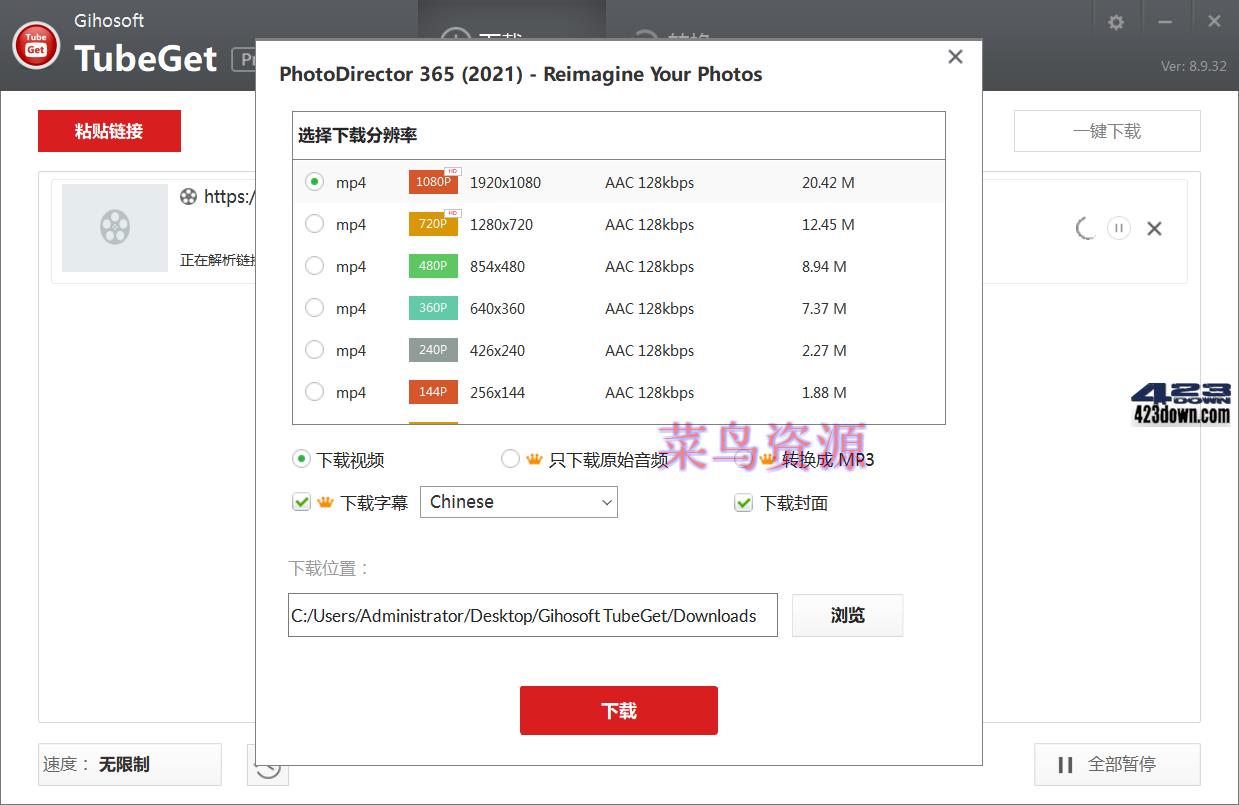This screenshot has width=1239, height=805.
Task: Open the settings gear icon
Action: [x=1115, y=20]
